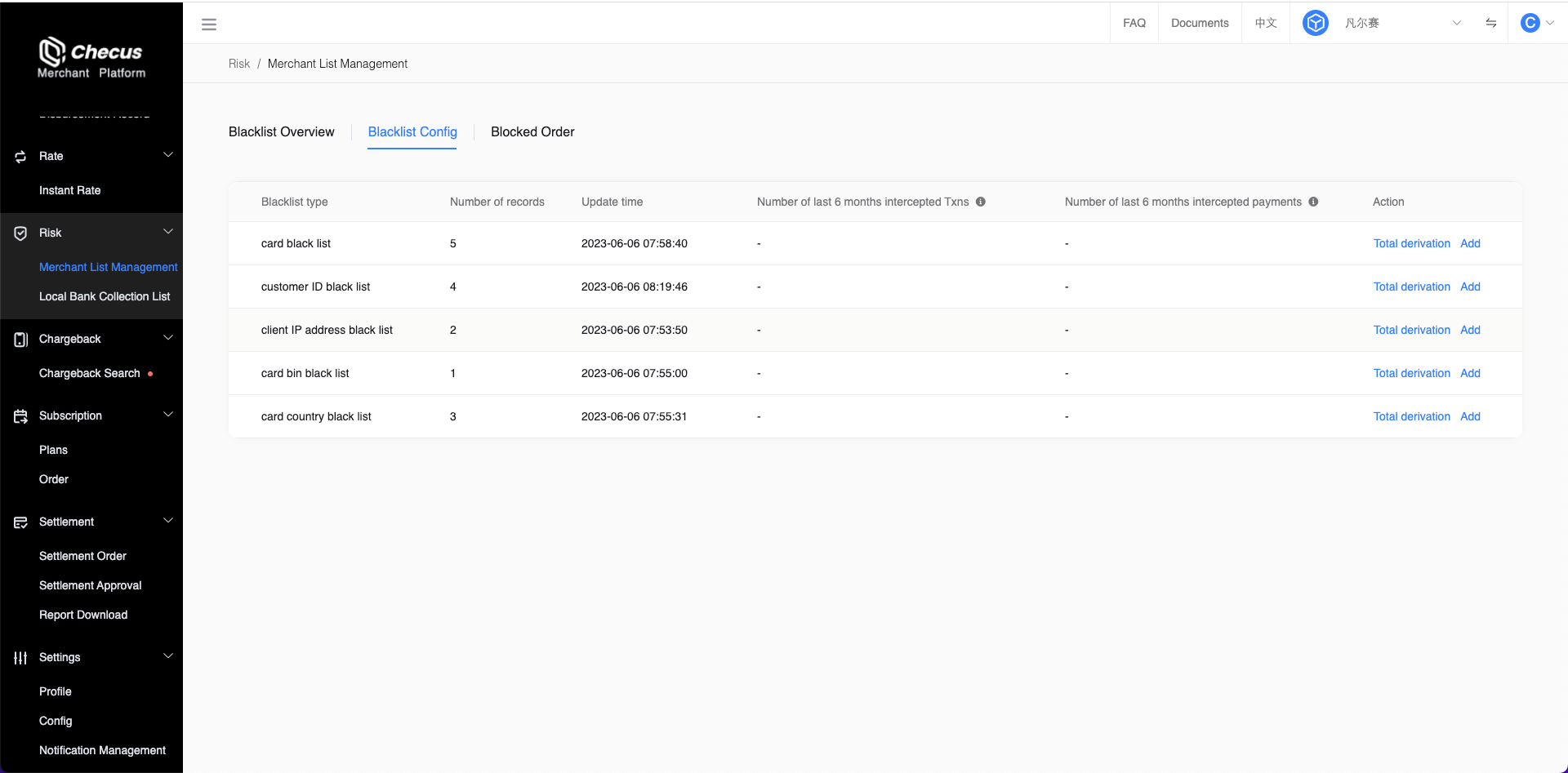
Task: Click info icon beside intercepted Txns header
Action: pyautogui.click(x=981, y=202)
